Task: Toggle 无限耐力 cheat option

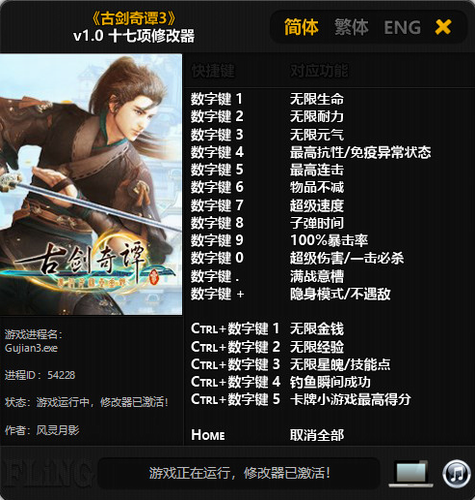Action: coord(317,116)
